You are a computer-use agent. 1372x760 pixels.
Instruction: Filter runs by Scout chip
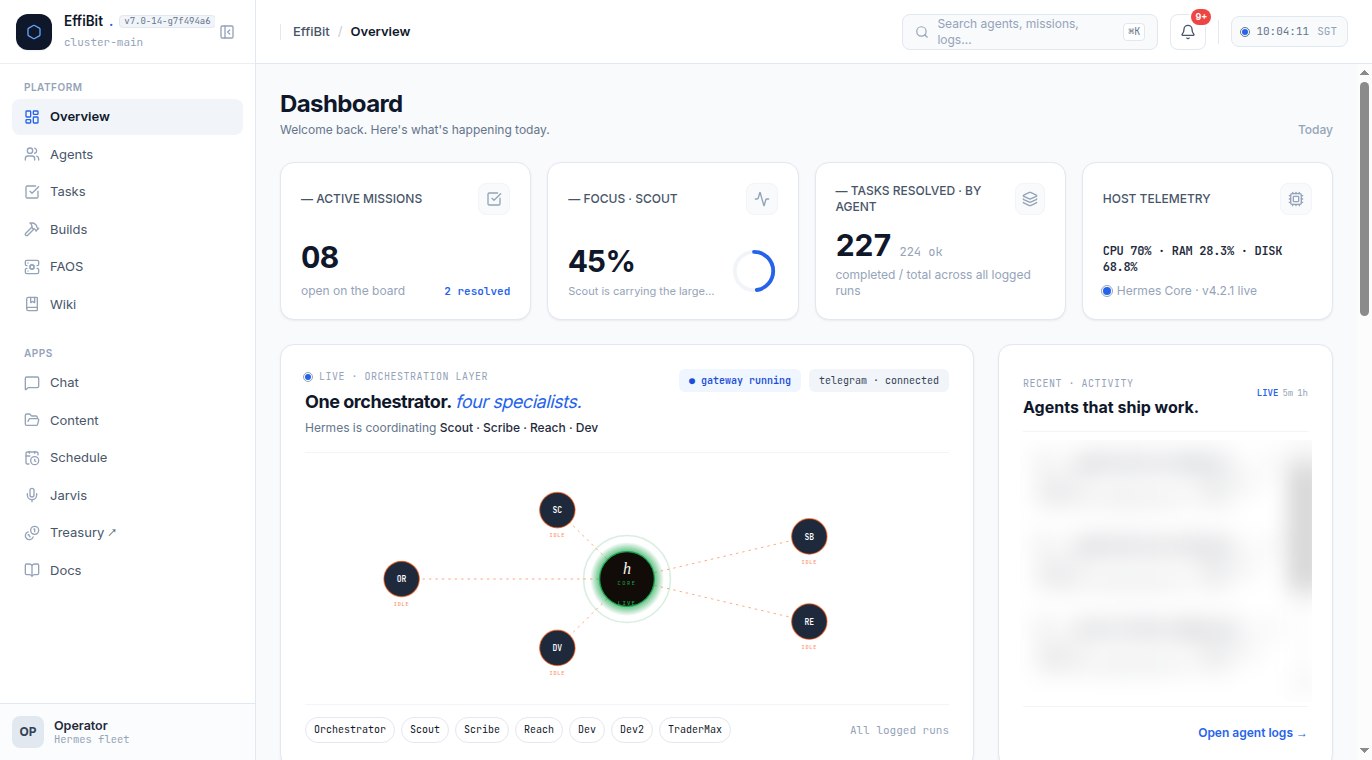tap(425, 730)
